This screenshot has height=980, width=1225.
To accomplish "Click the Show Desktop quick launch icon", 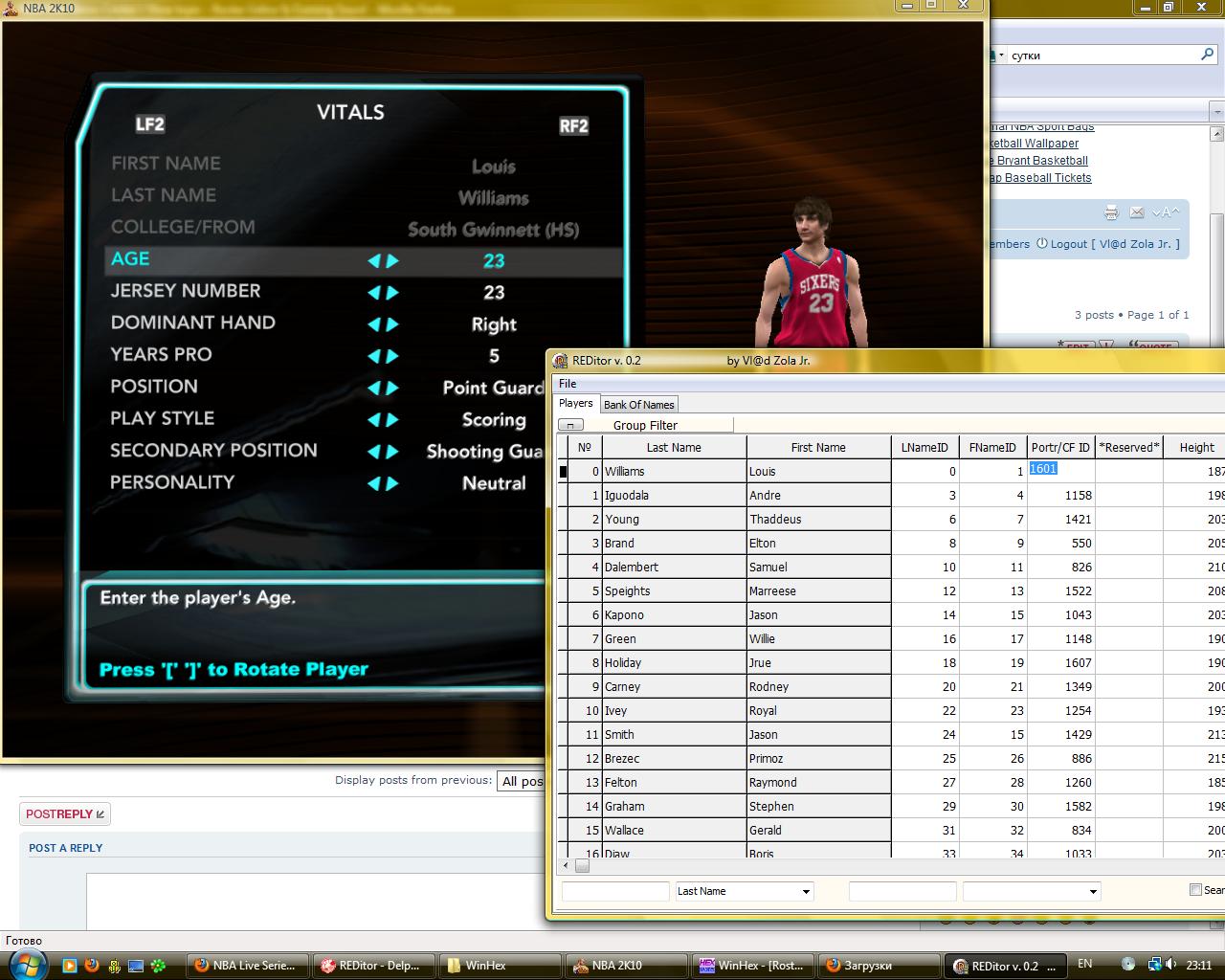I will tap(136, 965).
